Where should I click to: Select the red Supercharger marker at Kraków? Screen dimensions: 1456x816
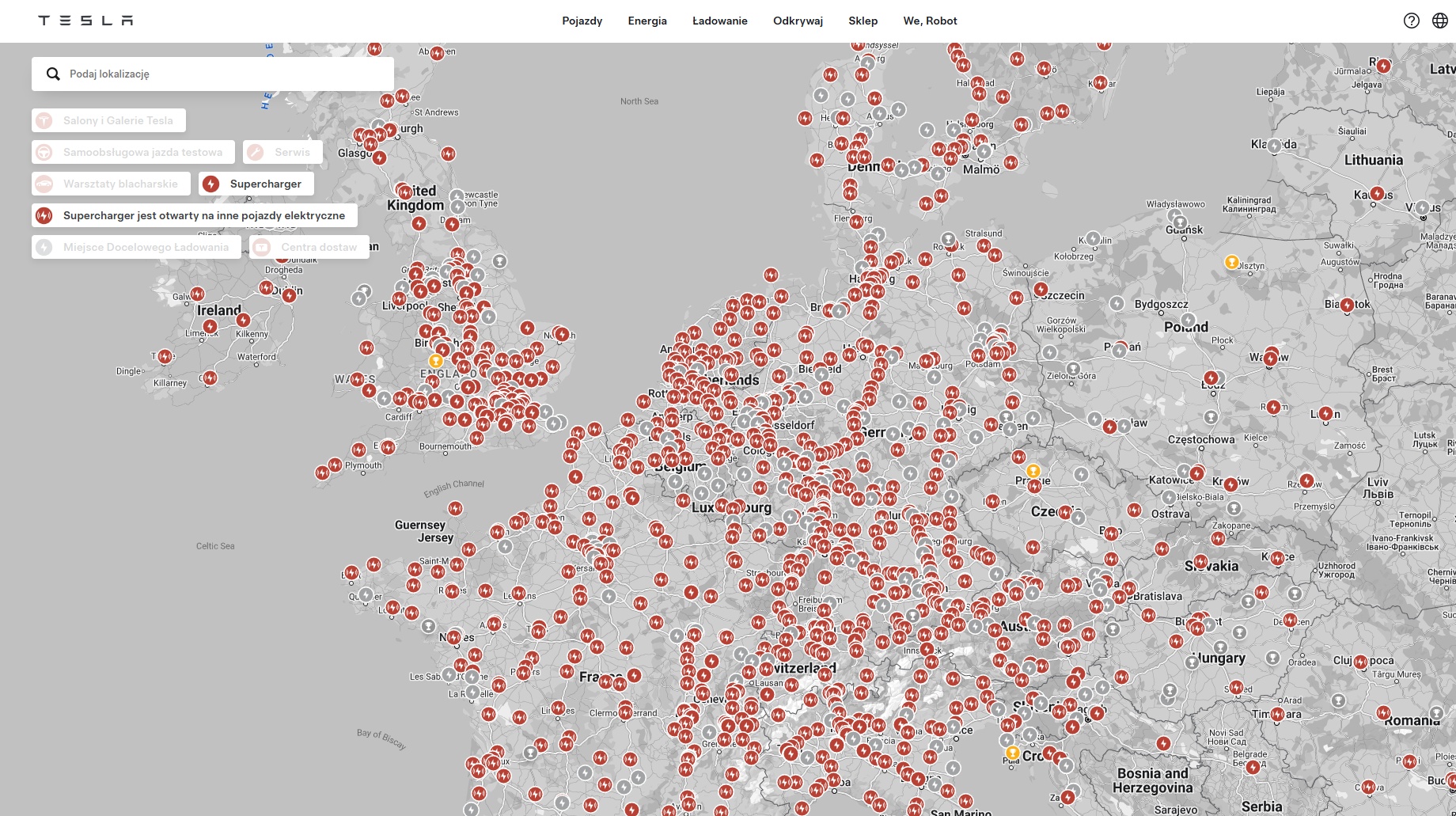pyautogui.click(x=1230, y=484)
